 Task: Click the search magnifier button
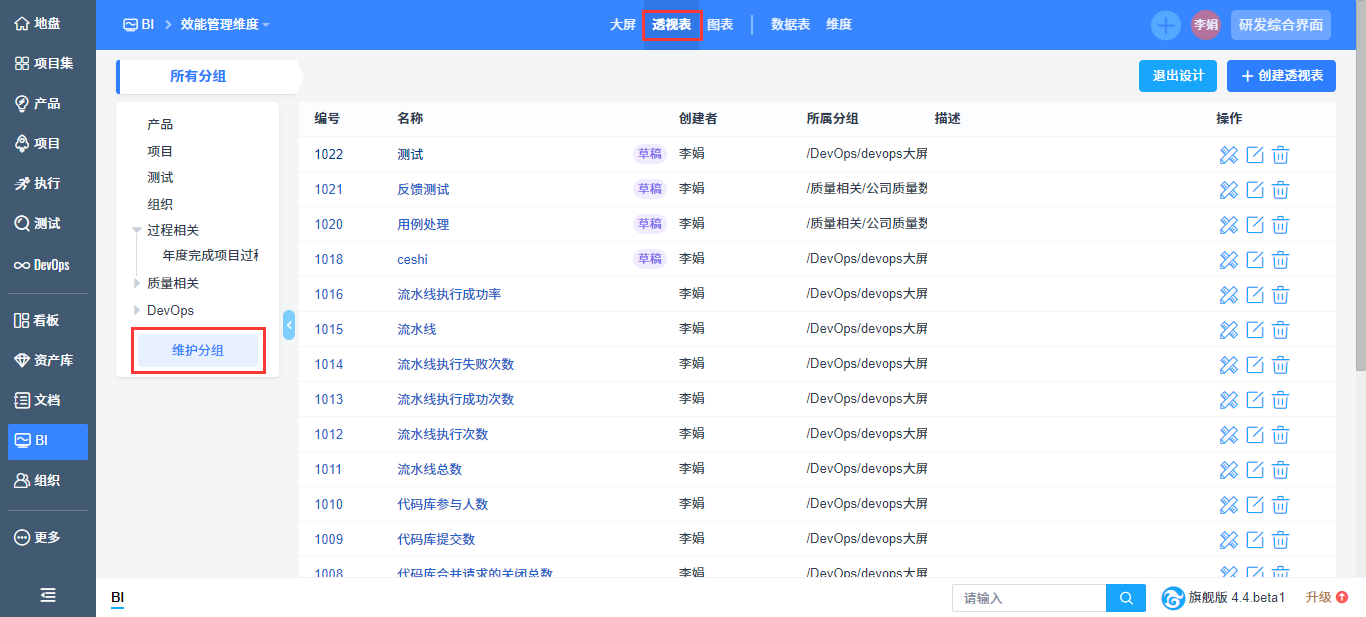coord(1126,598)
